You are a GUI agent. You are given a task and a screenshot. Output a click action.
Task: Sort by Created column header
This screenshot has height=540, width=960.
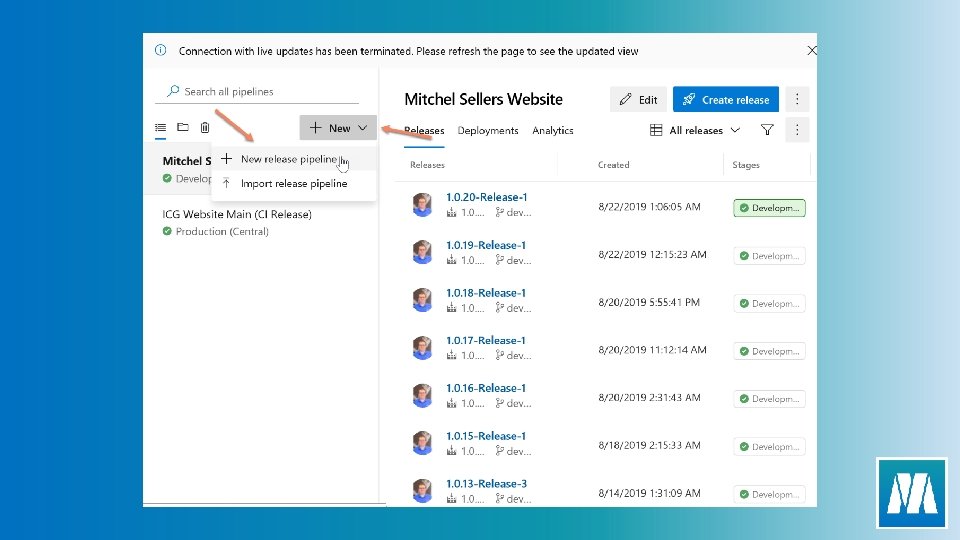pos(613,165)
